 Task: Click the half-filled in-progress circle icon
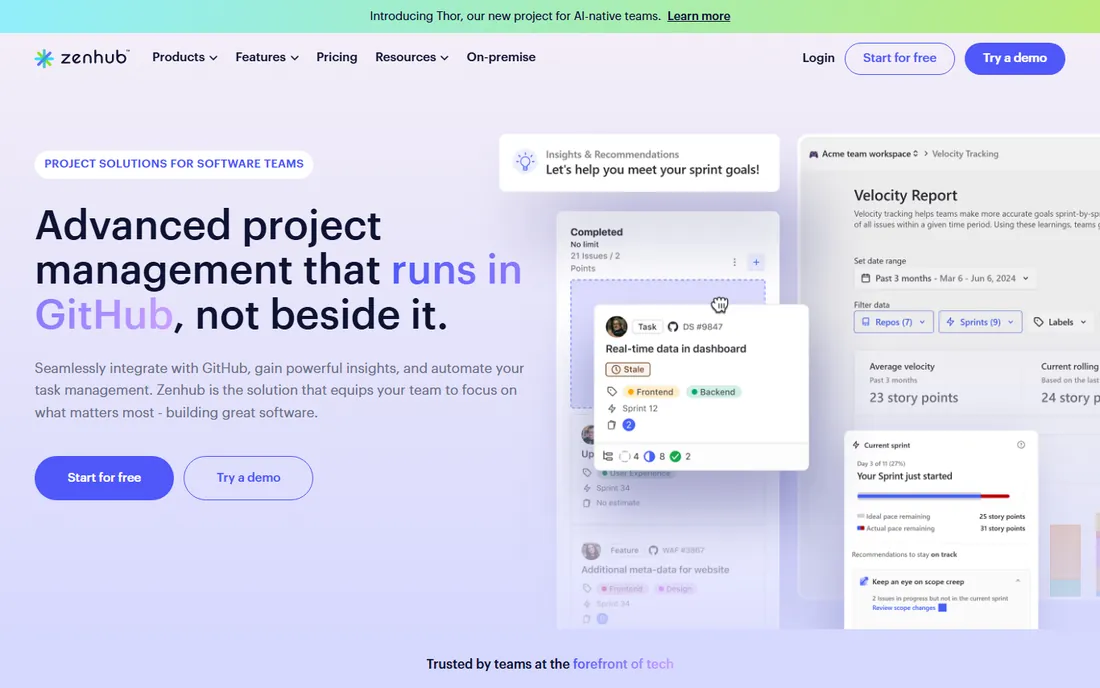tap(650, 457)
